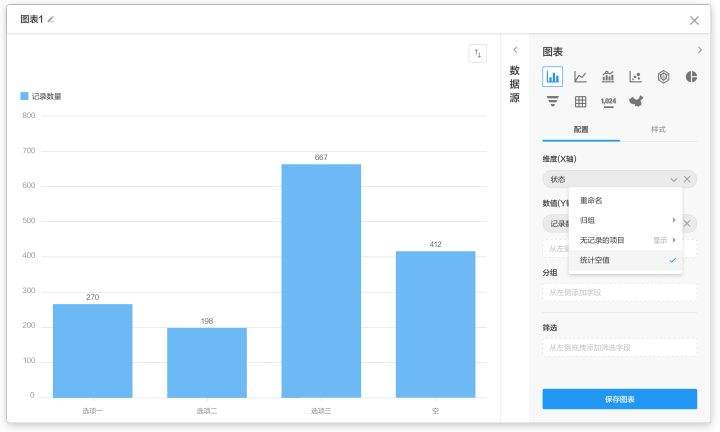The image size is (720, 432).
Task: Choose the pivot table chart icon
Action: click(580, 101)
